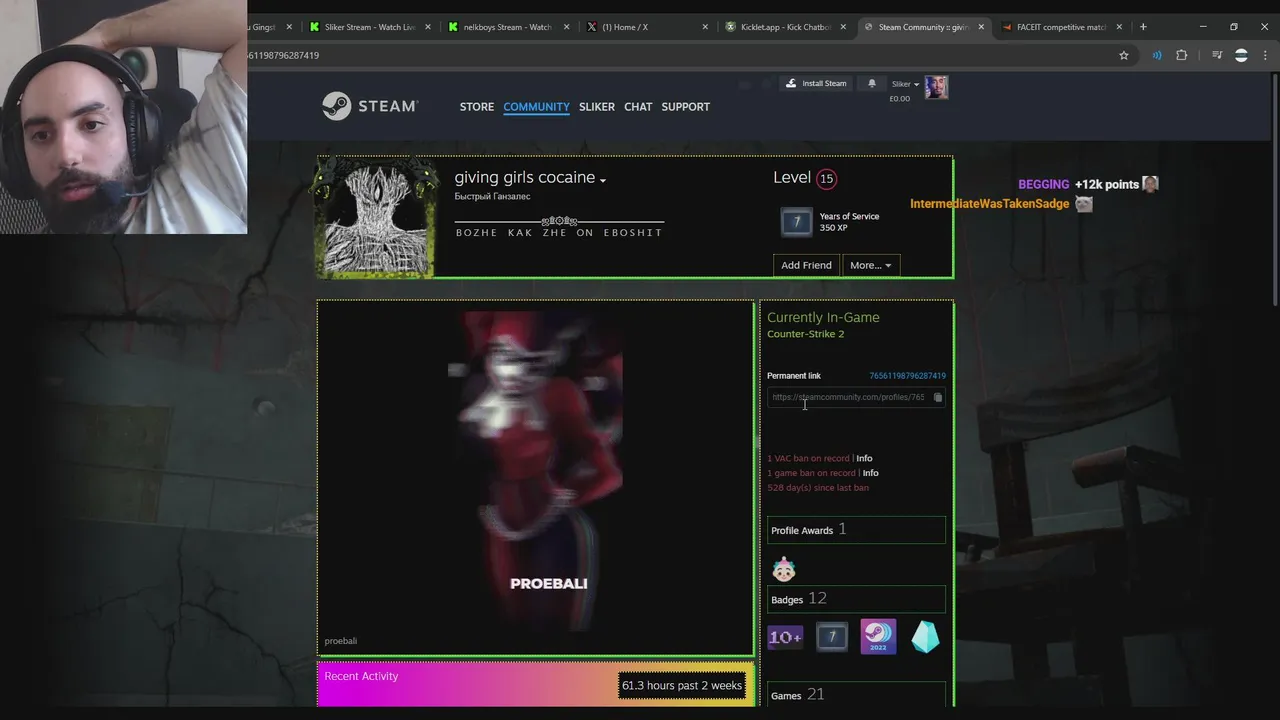Open the VAC ban Info link
Image resolution: width=1280 pixels, height=720 pixels.
click(864, 458)
